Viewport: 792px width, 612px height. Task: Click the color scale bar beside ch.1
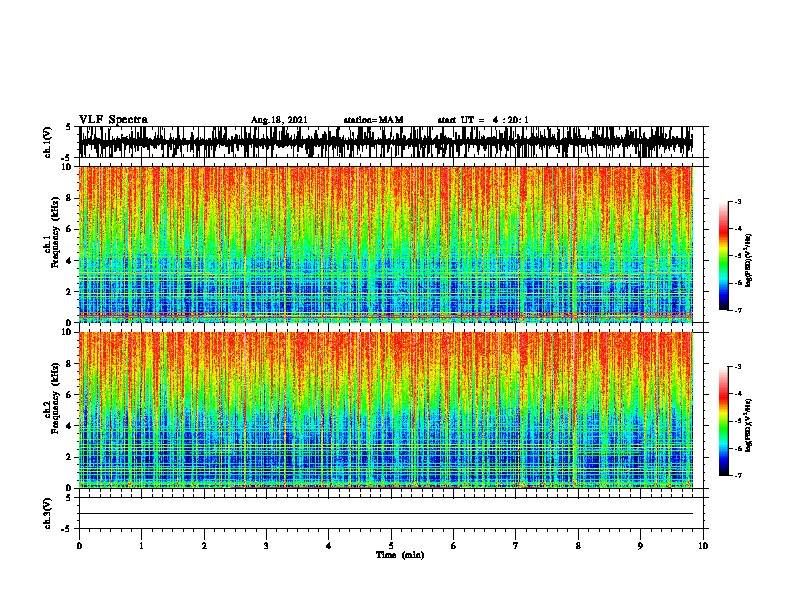(724, 256)
